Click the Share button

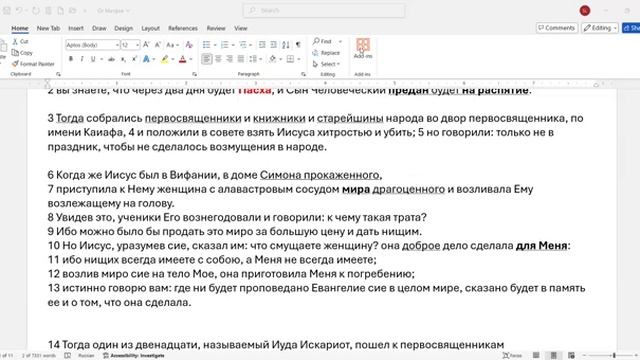point(631,28)
